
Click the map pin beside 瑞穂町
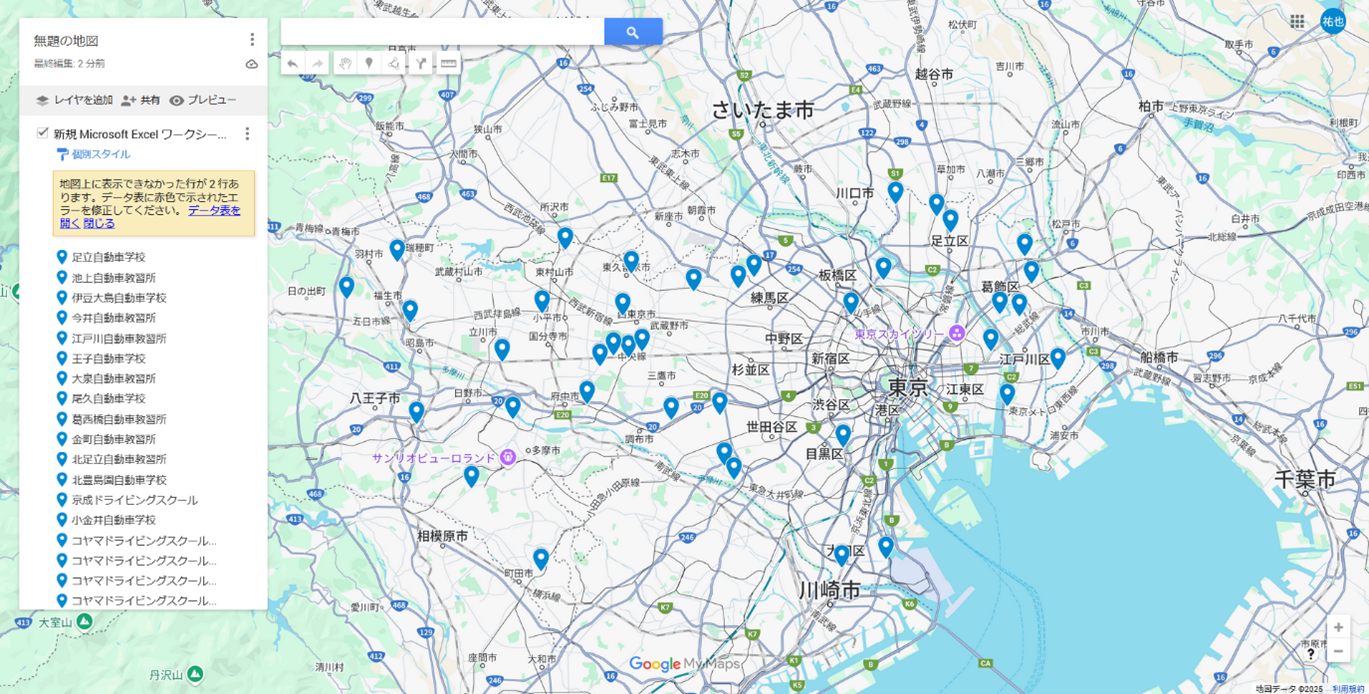tap(397, 250)
